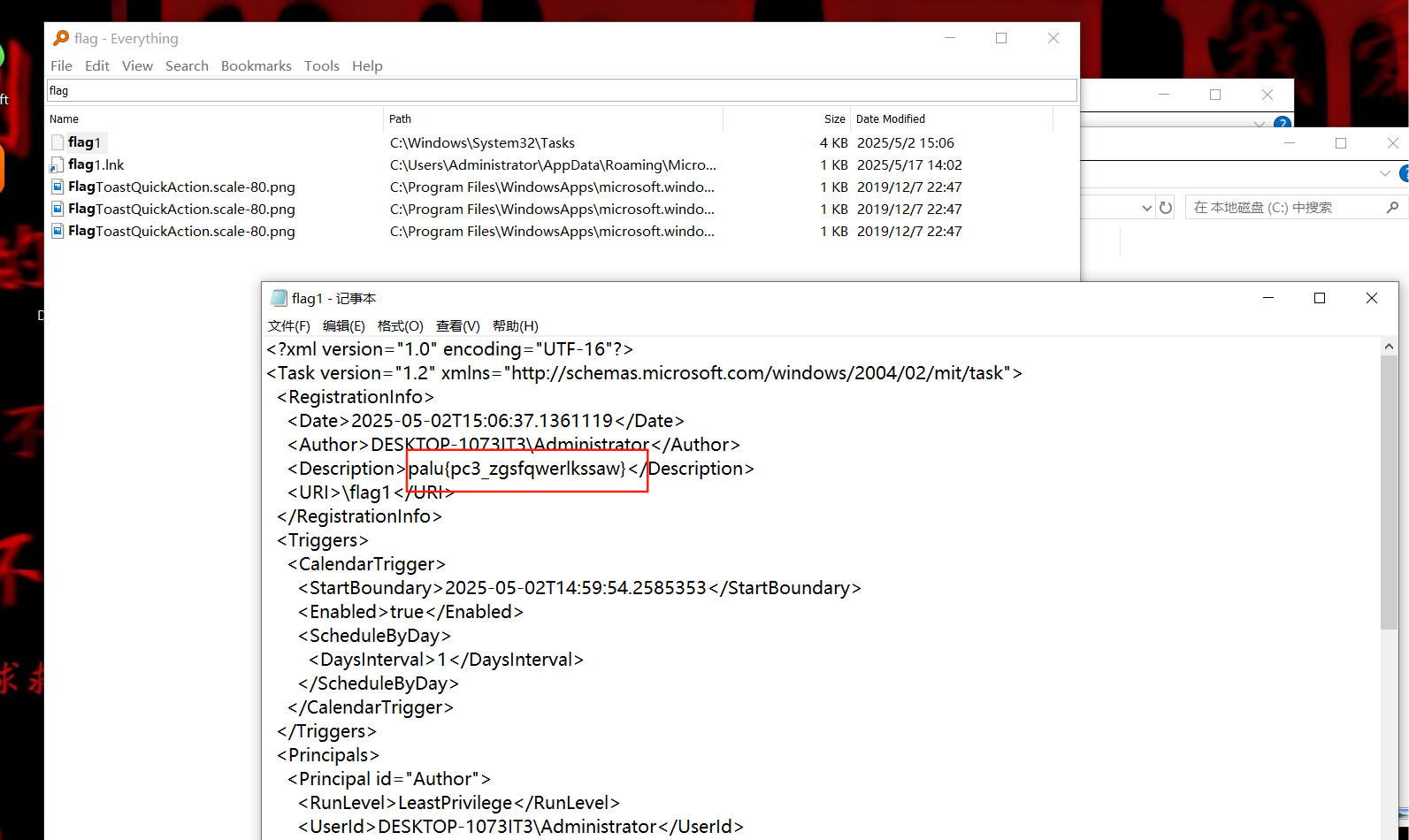This screenshot has width=1409, height=840.
Task: Click the Notepad vertical scrollbar thumb
Action: coord(1389,493)
